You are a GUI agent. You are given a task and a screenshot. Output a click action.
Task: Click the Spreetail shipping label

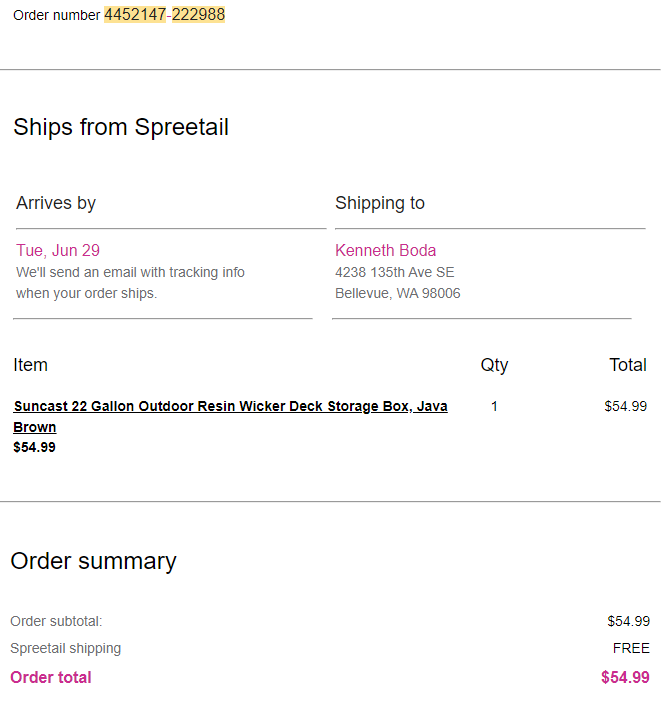point(66,648)
